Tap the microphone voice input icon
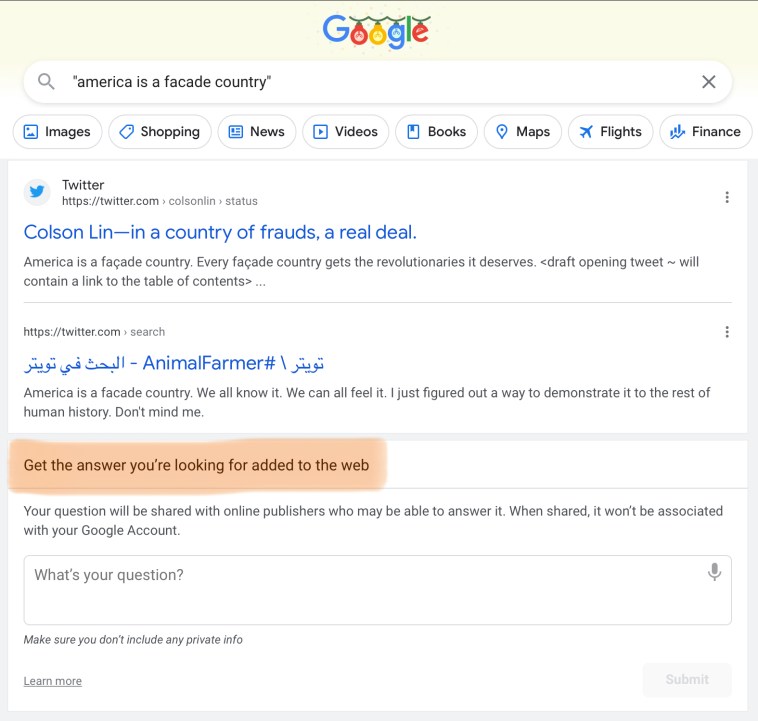The width and height of the screenshot is (758, 721). (714, 572)
